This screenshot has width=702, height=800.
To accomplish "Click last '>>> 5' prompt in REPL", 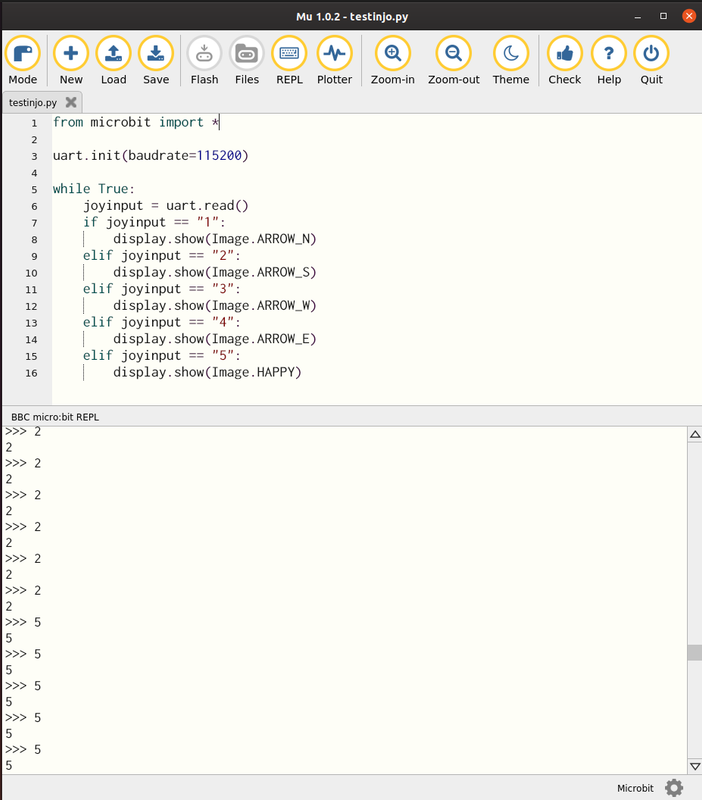I will pyautogui.click(x=23, y=749).
